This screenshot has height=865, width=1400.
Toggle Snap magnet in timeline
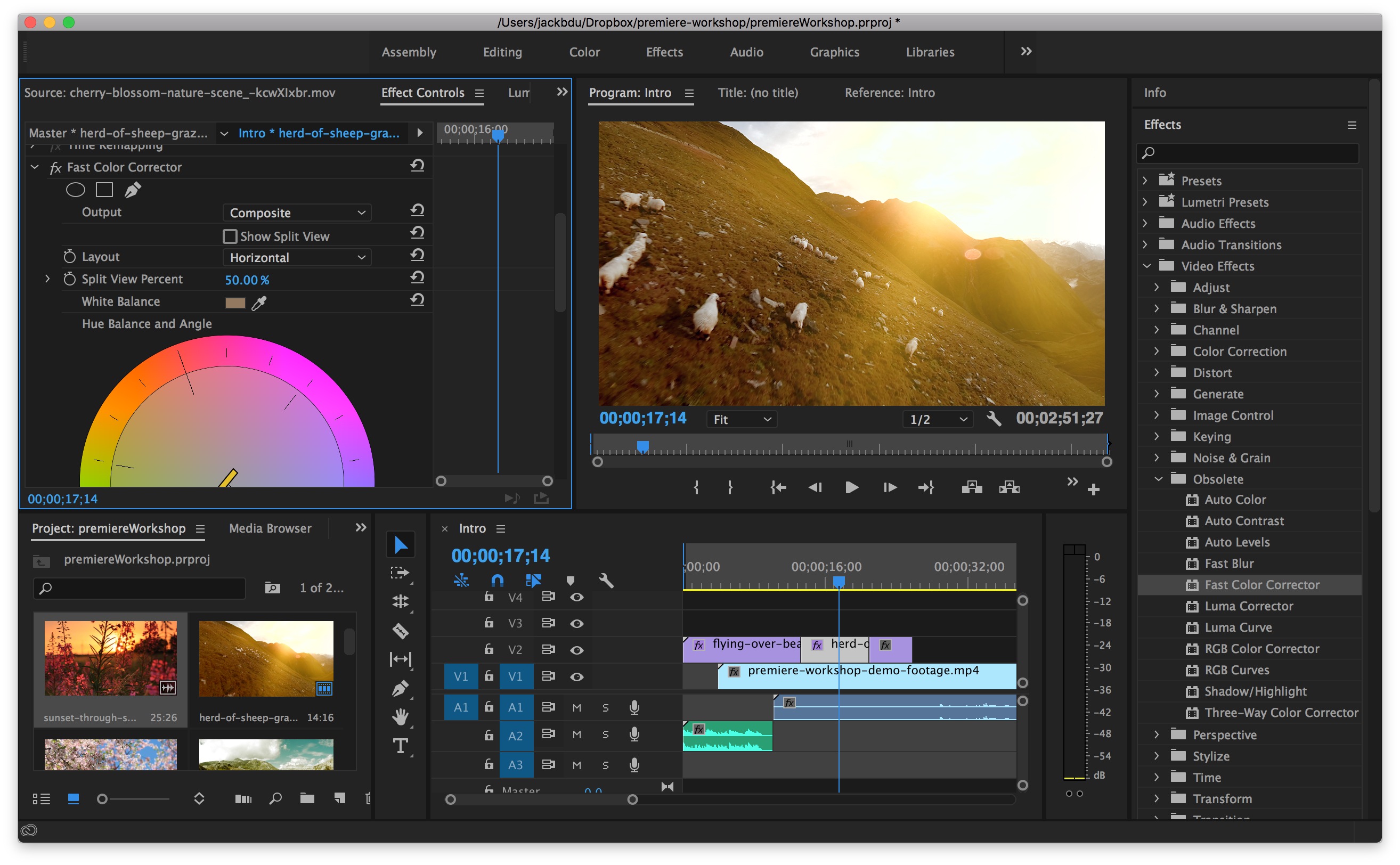click(x=497, y=581)
